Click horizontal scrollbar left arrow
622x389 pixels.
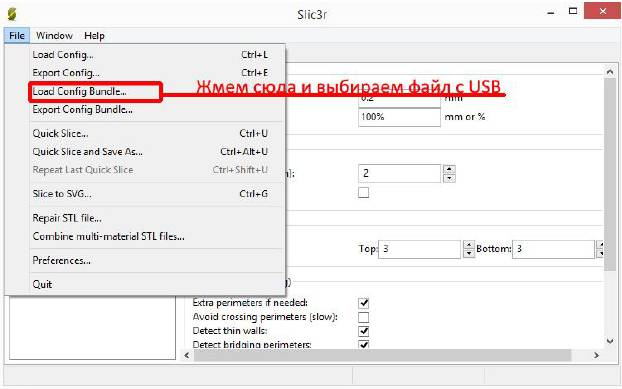pyautogui.click(x=187, y=355)
